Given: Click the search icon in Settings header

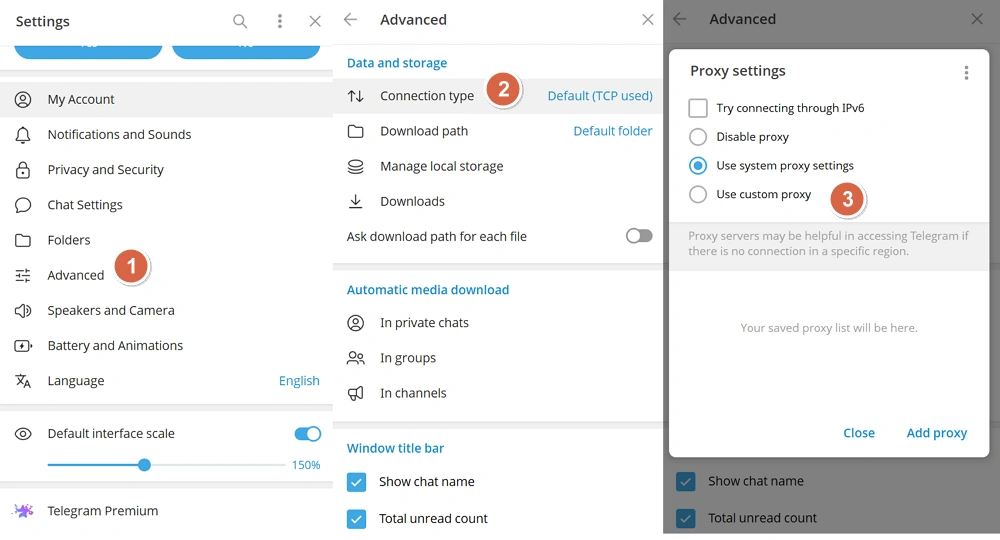Looking at the screenshot, I should (x=240, y=21).
